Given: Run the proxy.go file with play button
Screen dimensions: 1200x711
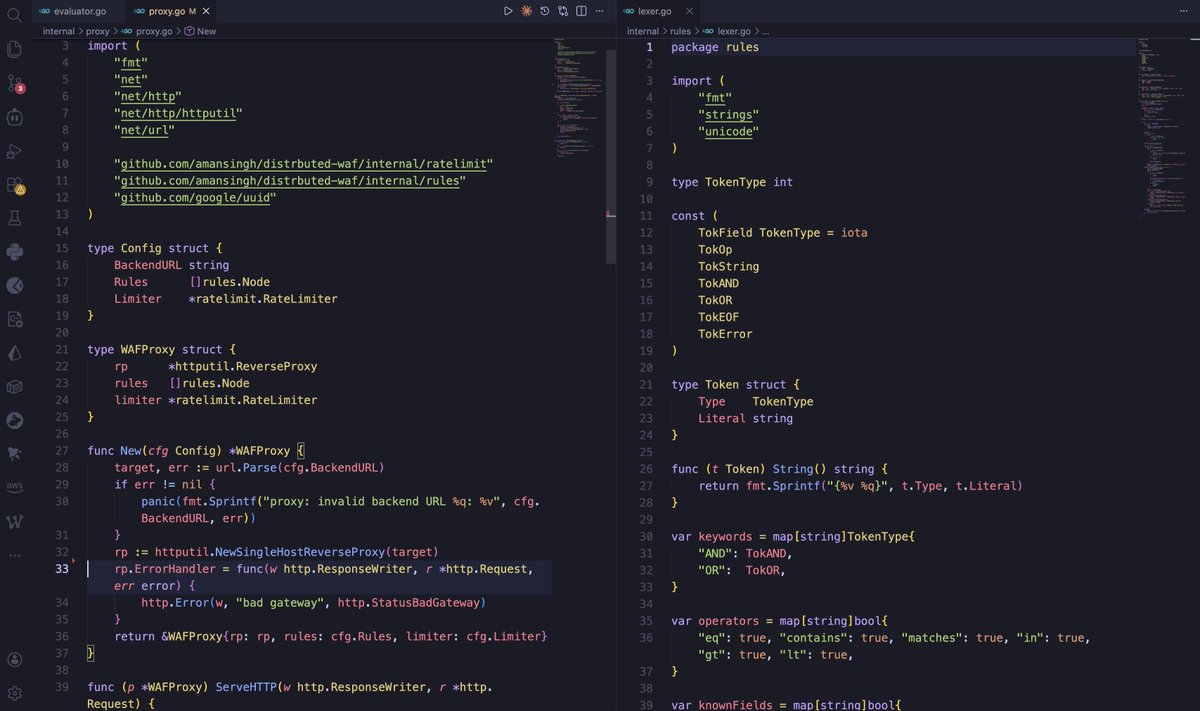Looking at the screenshot, I should click(x=508, y=11).
